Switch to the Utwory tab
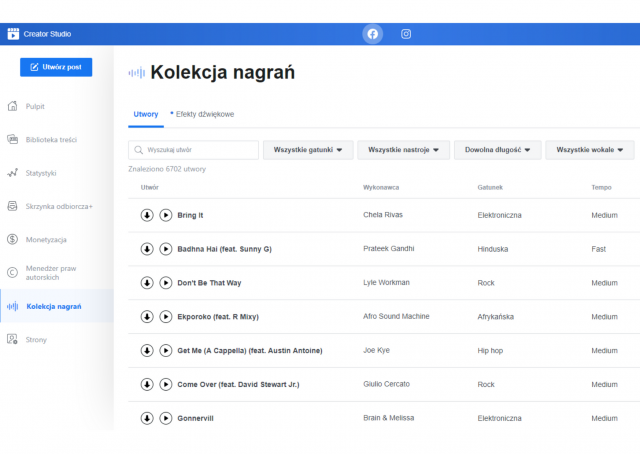Image resolution: width=640 pixels, height=454 pixels. click(x=146, y=114)
